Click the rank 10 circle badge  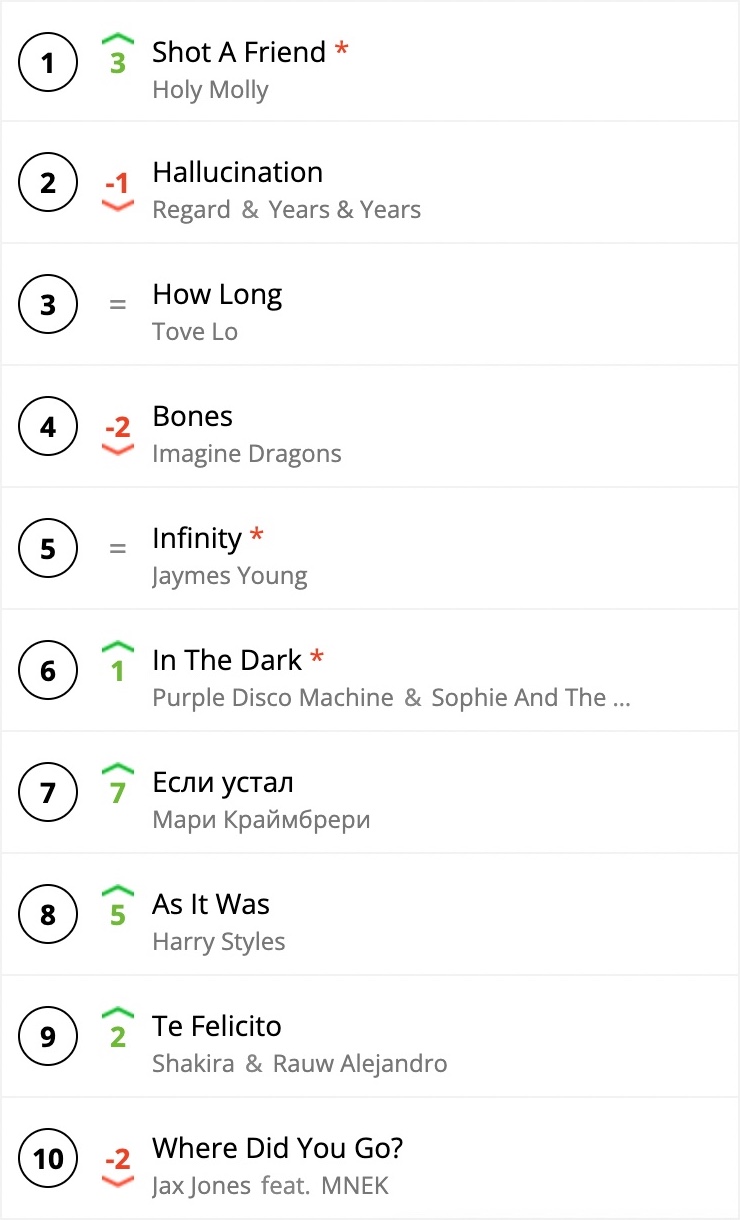pyautogui.click(x=48, y=1160)
